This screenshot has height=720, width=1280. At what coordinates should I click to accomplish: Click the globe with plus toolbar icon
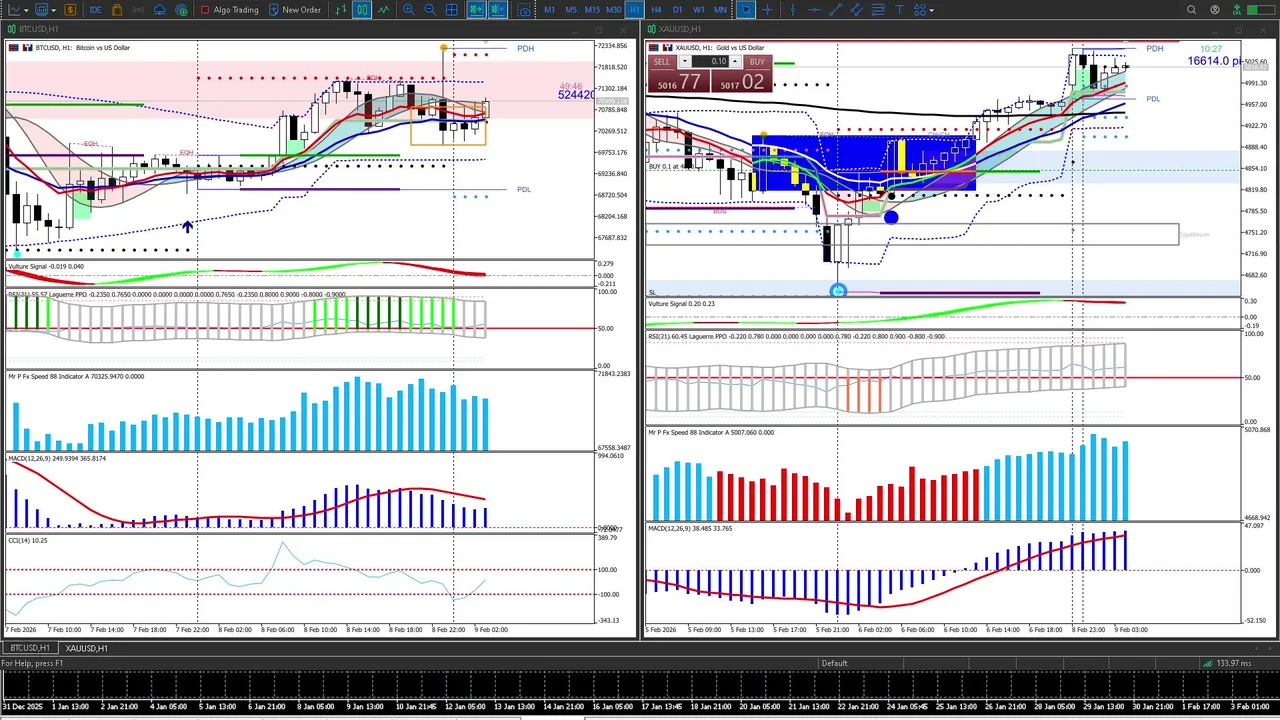181,10
